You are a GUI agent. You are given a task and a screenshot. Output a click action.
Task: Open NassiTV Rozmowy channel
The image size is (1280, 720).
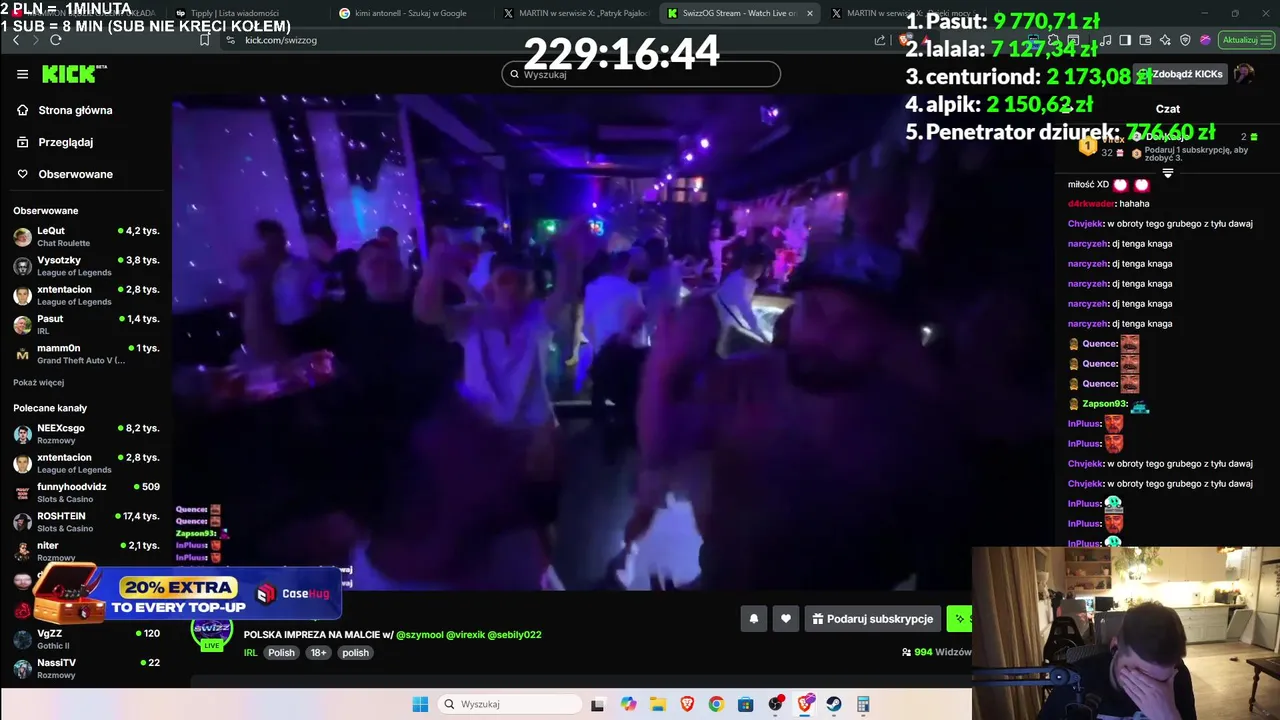[86, 668]
